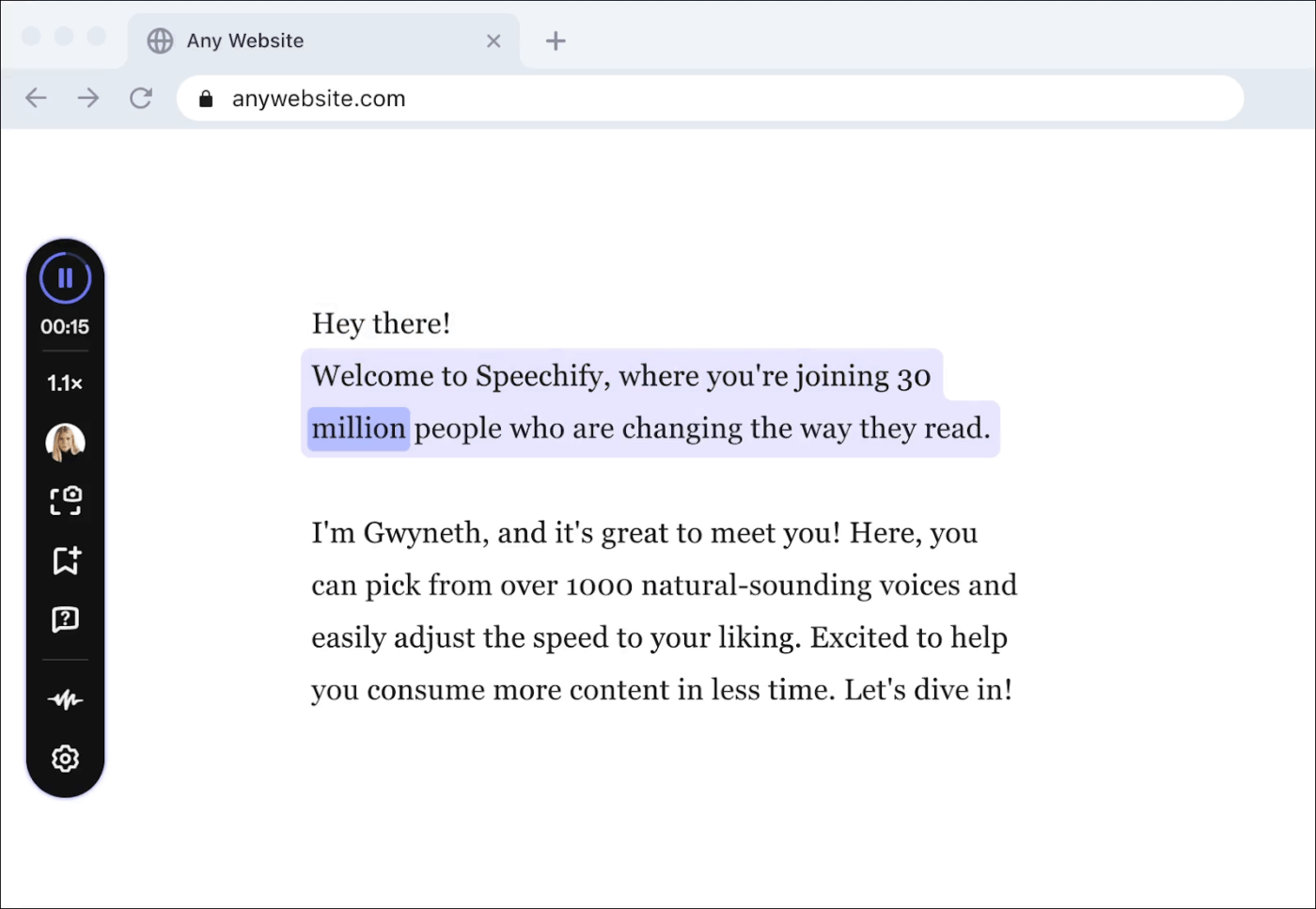
Task: Activate the screenshot capture tool
Action: pyautogui.click(x=65, y=501)
